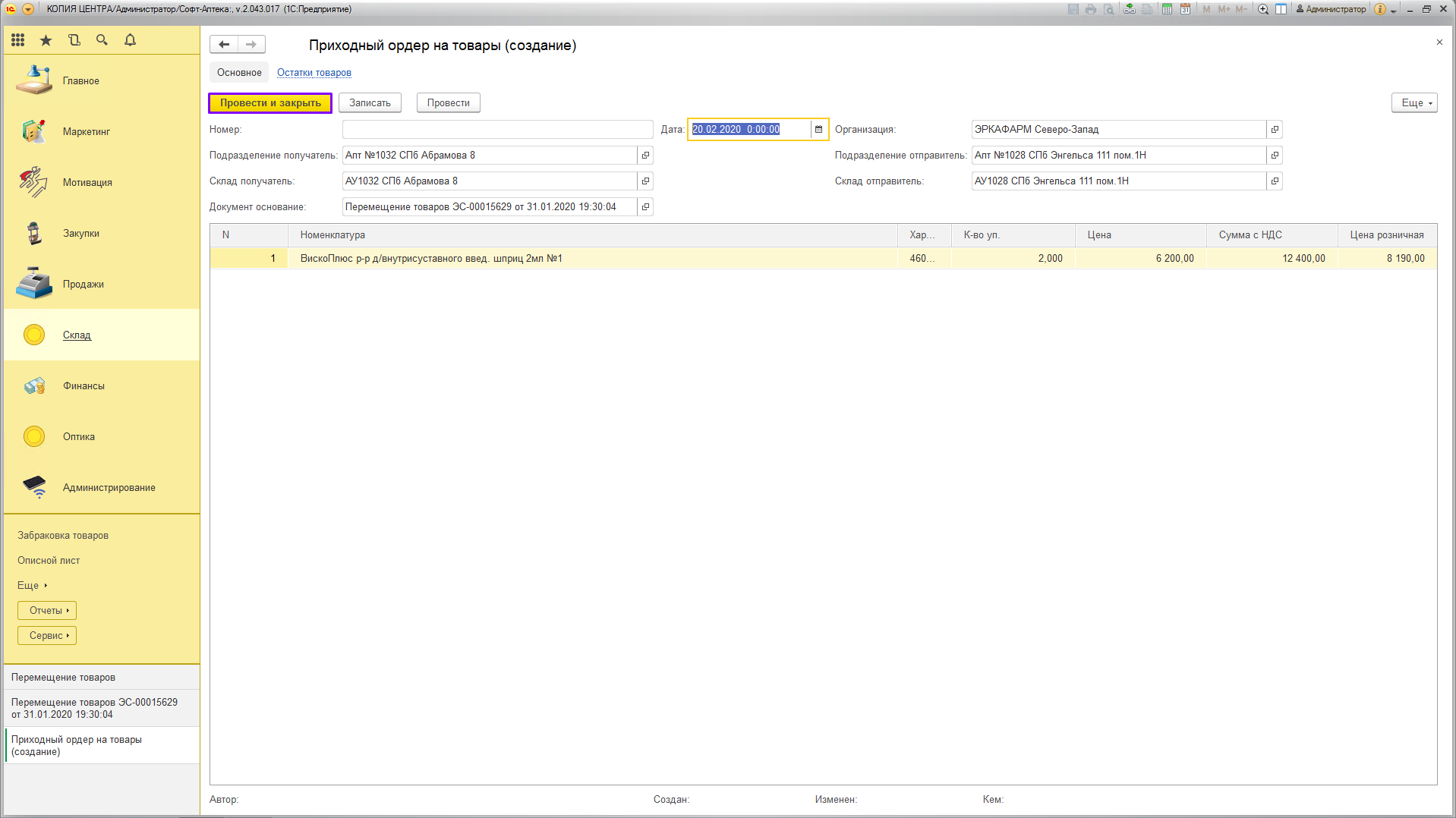Open the Администрирование section
The height and width of the screenshot is (818, 1456).
pyautogui.click(x=109, y=488)
